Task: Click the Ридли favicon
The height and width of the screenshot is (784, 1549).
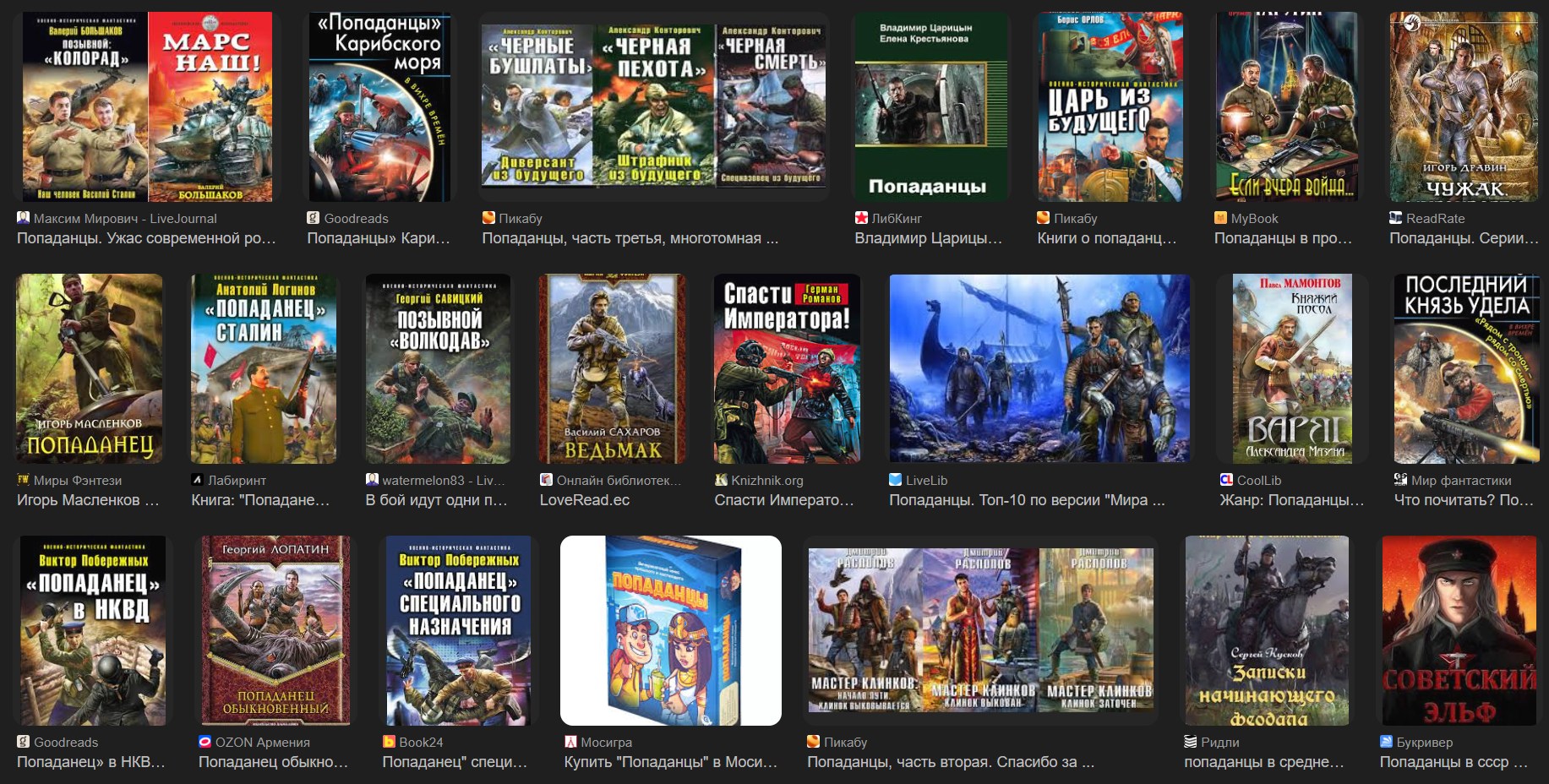Action: (x=1191, y=742)
